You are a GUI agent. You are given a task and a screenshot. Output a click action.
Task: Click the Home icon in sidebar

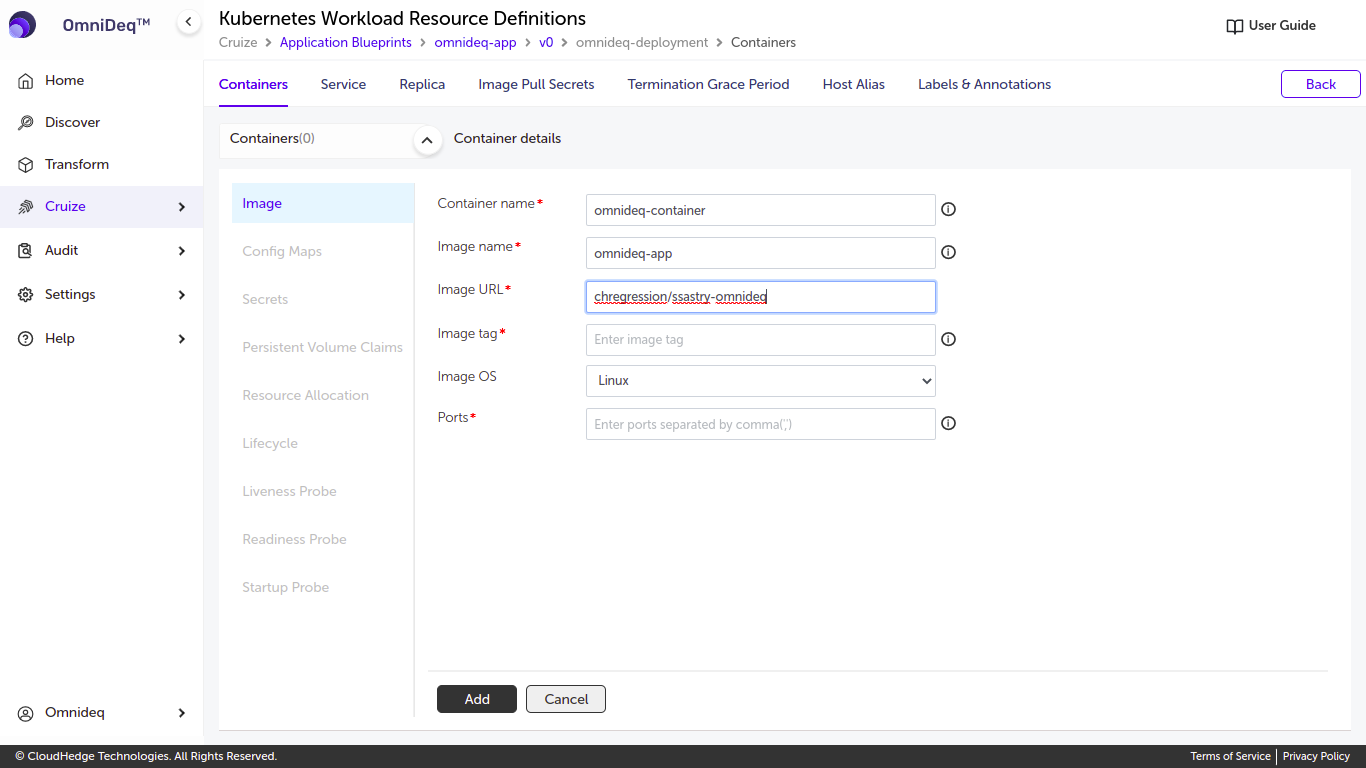pos(26,81)
